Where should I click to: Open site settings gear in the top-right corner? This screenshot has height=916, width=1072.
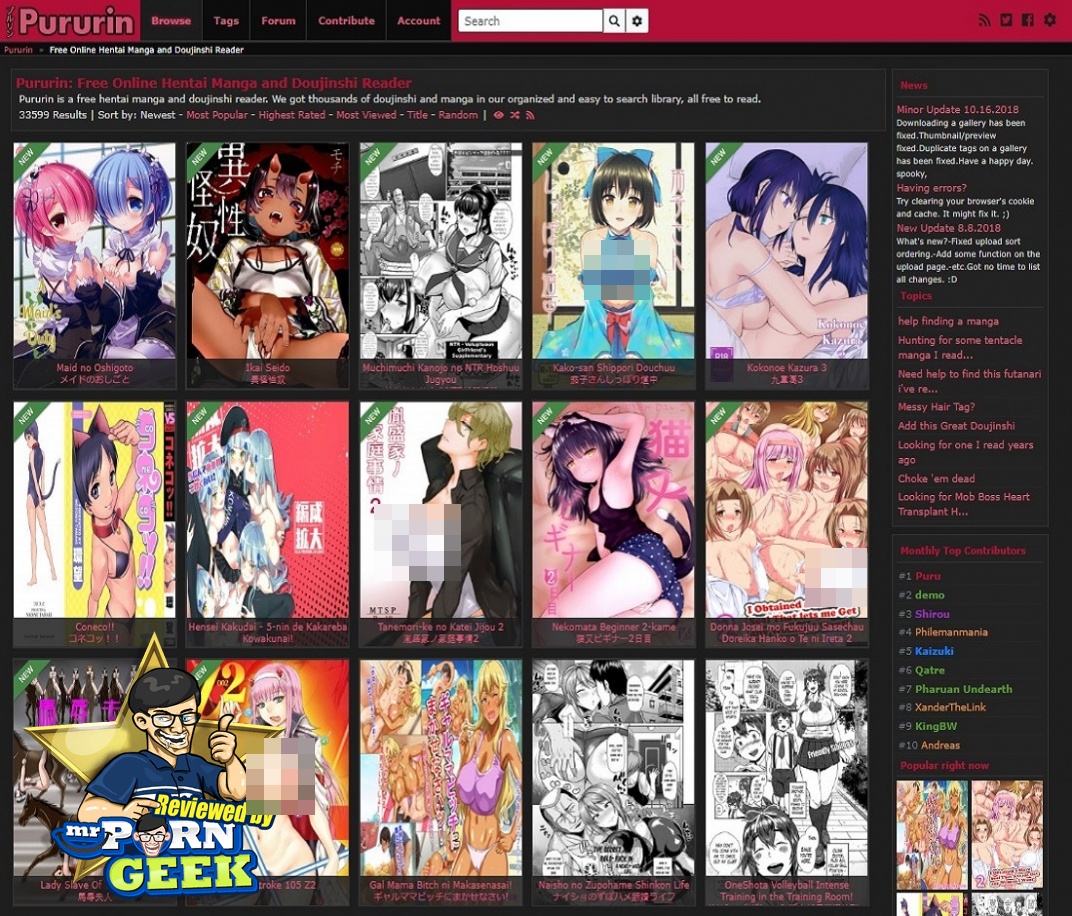click(x=1050, y=20)
